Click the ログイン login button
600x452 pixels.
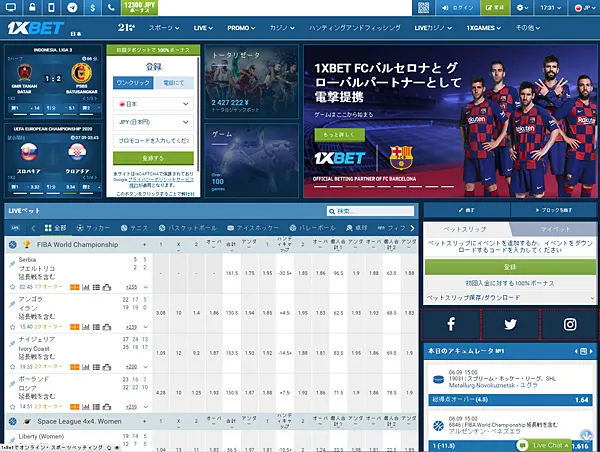coord(457,8)
